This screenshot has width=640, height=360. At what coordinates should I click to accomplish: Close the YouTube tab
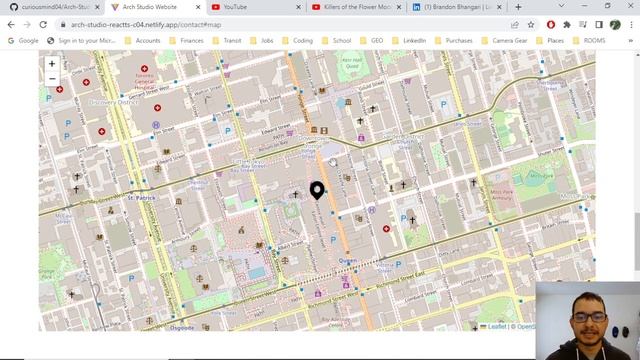click(298, 7)
